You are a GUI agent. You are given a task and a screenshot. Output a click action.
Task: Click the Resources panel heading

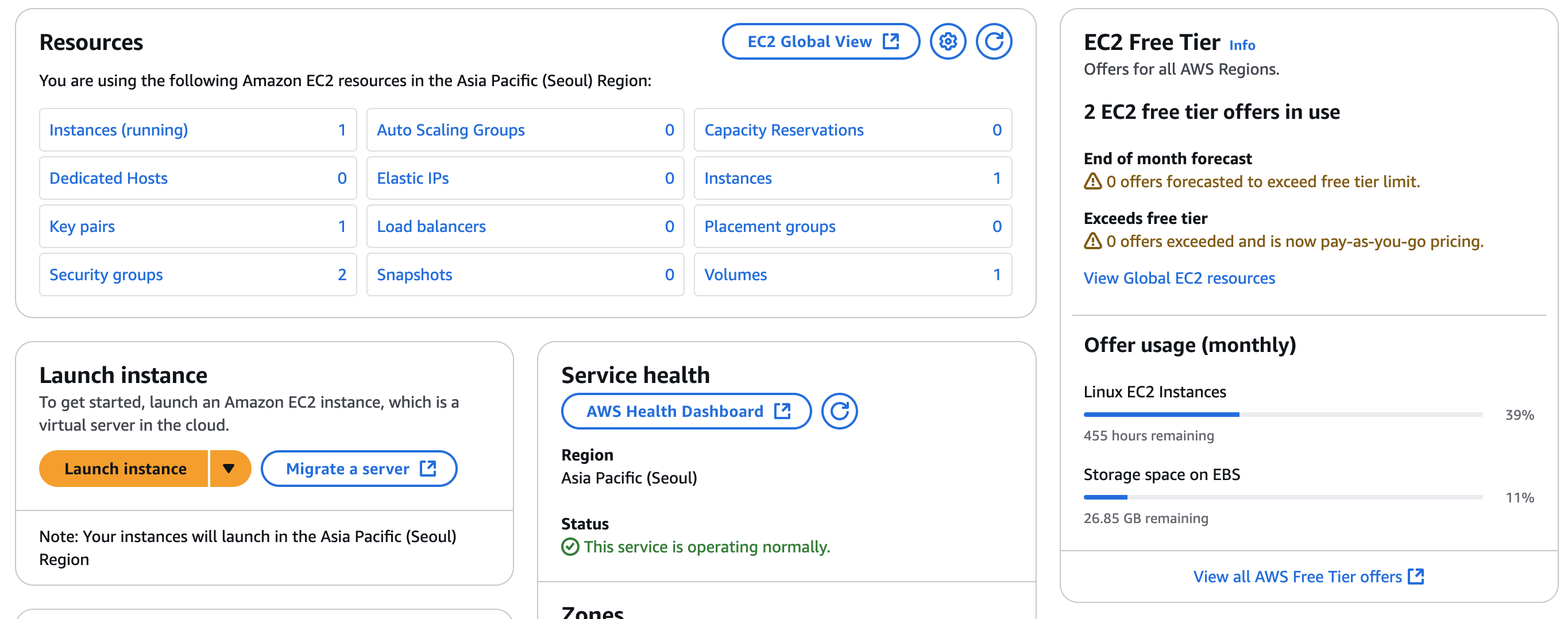[91, 42]
